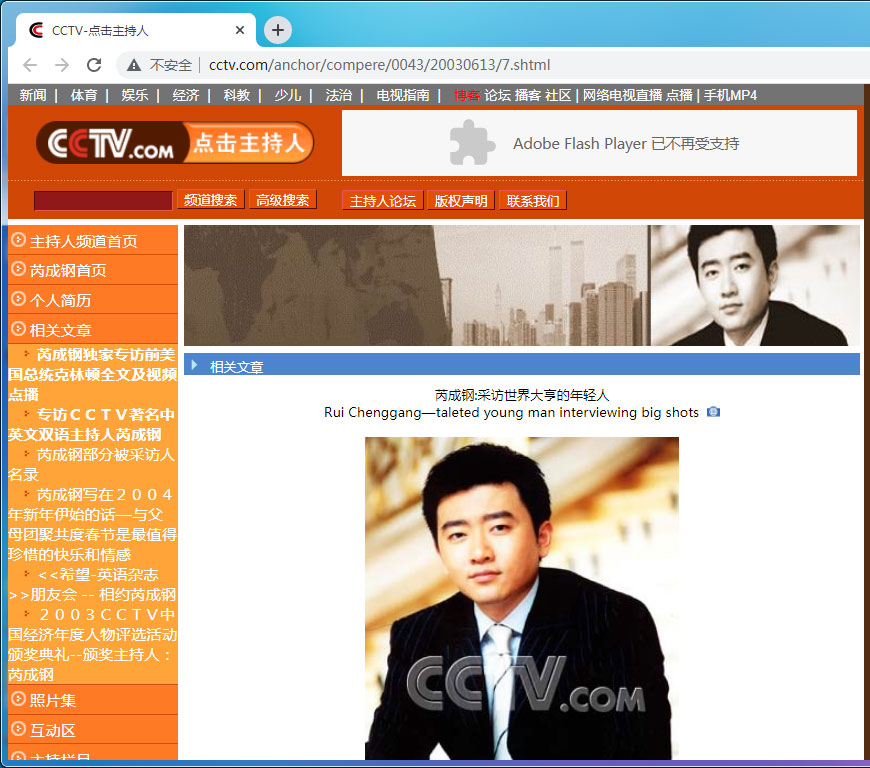Open the 版权声明 button
Screen dimensions: 870x768
(461, 200)
